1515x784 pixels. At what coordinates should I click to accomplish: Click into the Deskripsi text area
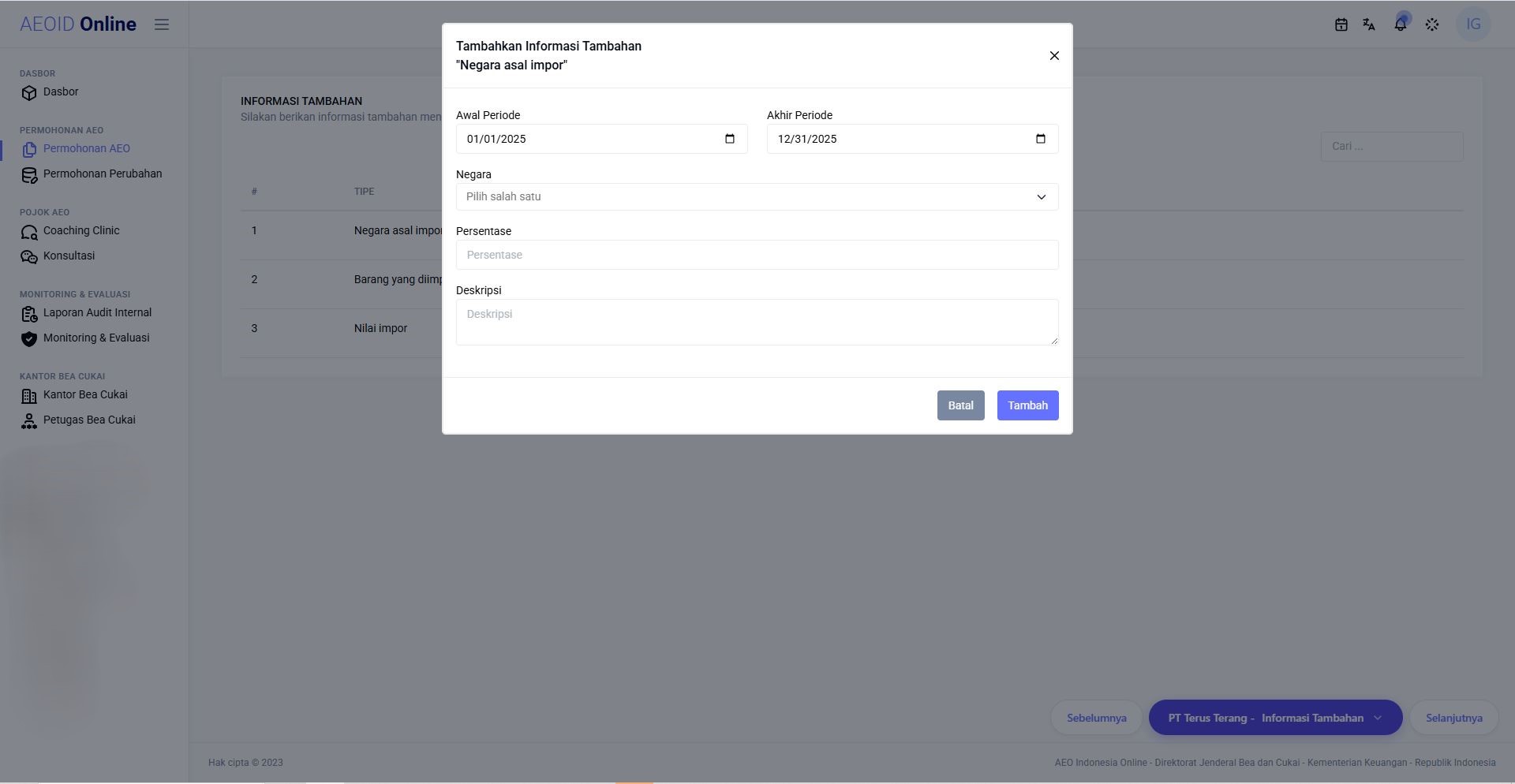tap(757, 322)
